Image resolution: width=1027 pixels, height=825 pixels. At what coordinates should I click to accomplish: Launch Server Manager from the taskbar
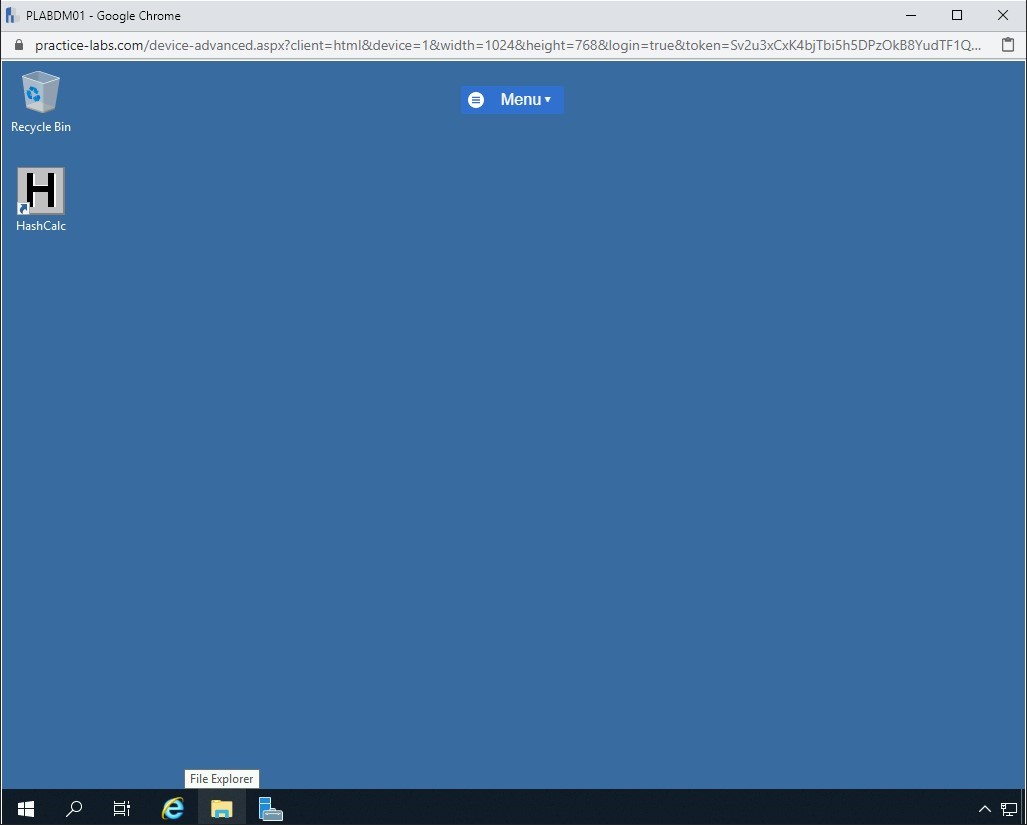pyautogui.click(x=270, y=808)
